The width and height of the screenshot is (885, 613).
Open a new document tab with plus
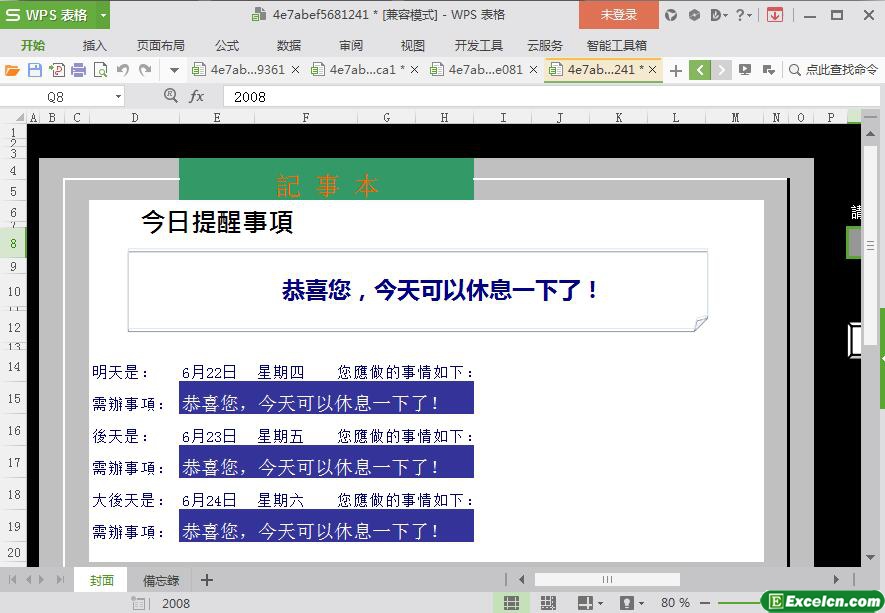click(x=676, y=70)
